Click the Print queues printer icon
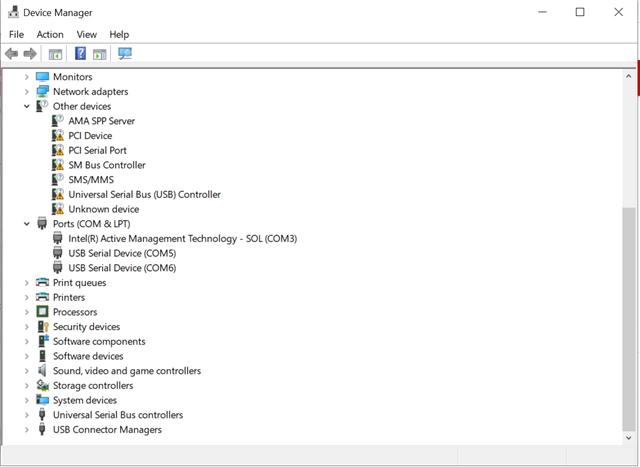 pyautogui.click(x=42, y=282)
